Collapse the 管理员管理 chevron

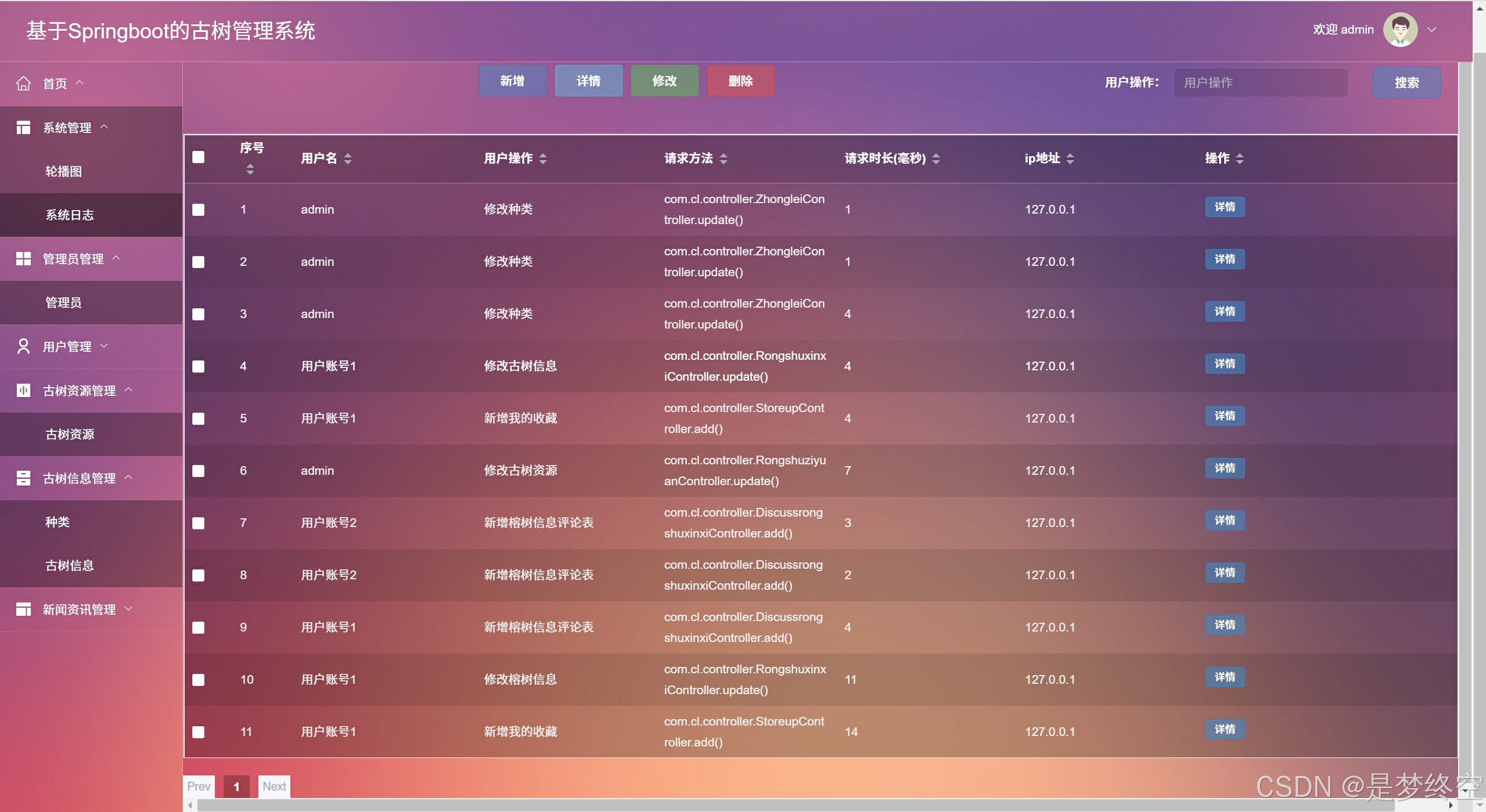(x=116, y=258)
